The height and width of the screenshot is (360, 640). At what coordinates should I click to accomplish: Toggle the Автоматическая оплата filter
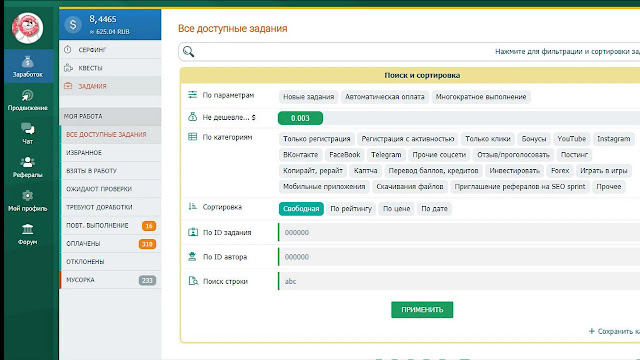click(x=385, y=97)
